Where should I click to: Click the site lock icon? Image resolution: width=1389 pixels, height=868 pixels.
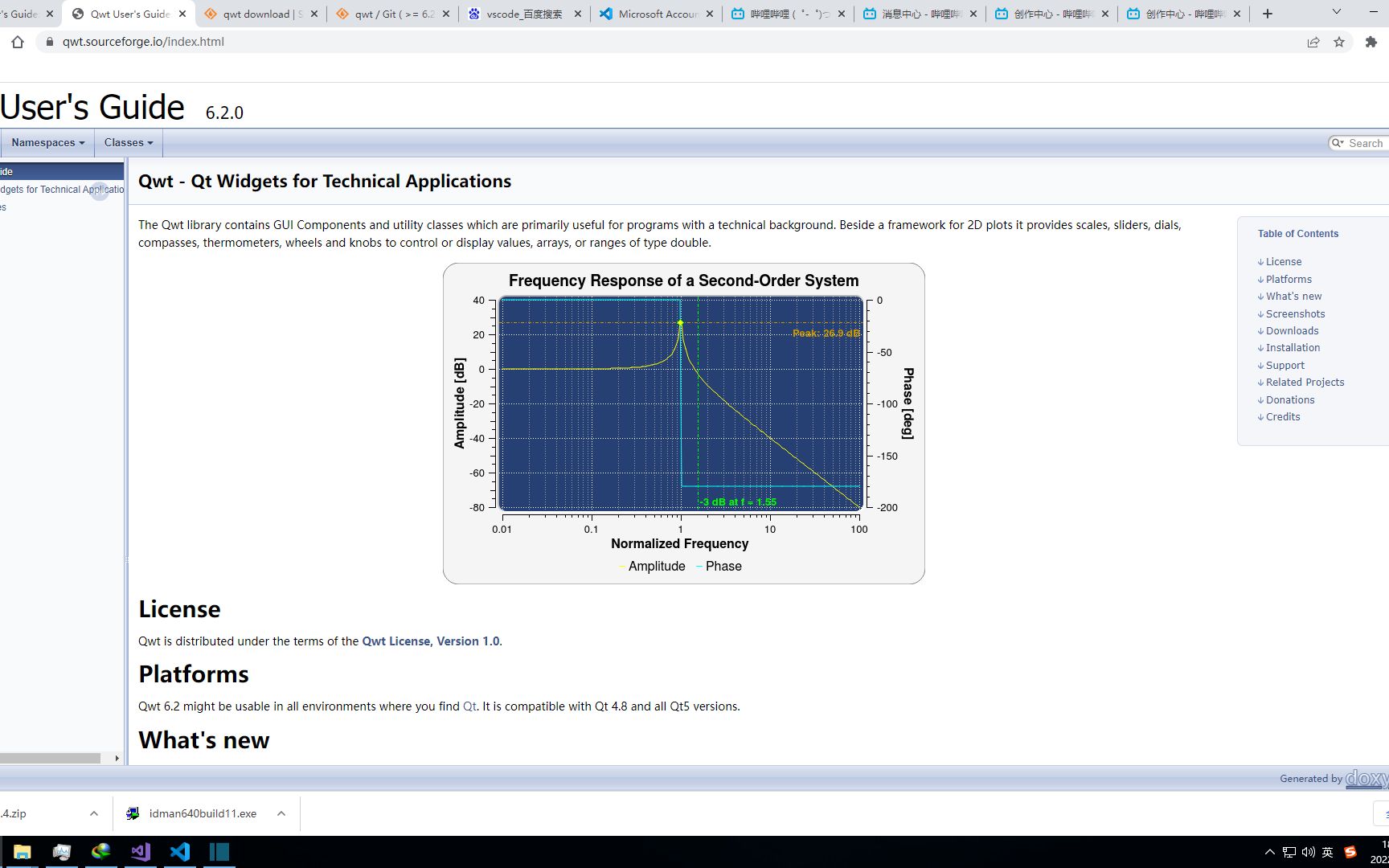pos(49,42)
